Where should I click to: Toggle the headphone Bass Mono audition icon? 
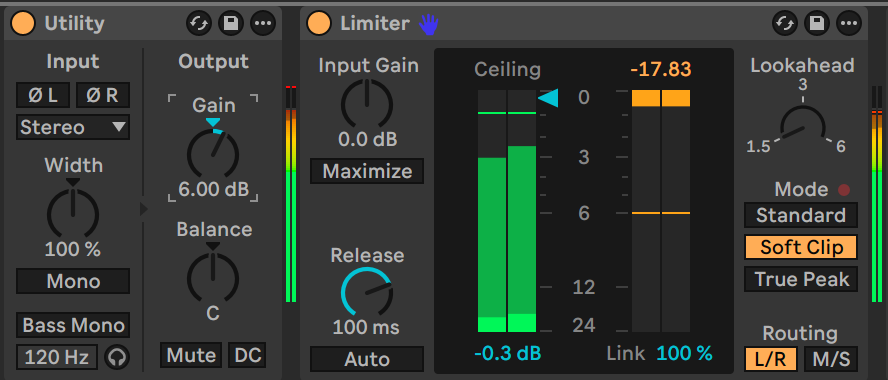(x=118, y=357)
